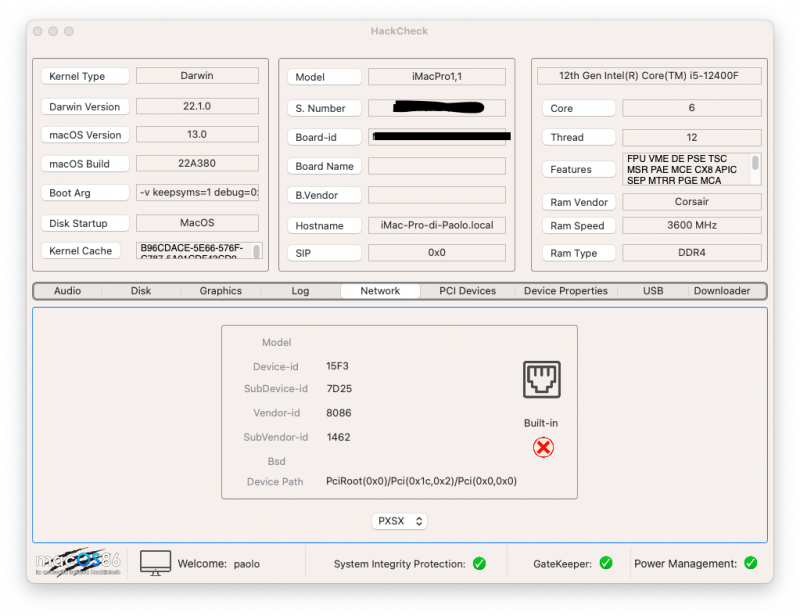This screenshot has height=616, width=800.
Task: Open the PXSX device dropdown
Action: (400, 521)
